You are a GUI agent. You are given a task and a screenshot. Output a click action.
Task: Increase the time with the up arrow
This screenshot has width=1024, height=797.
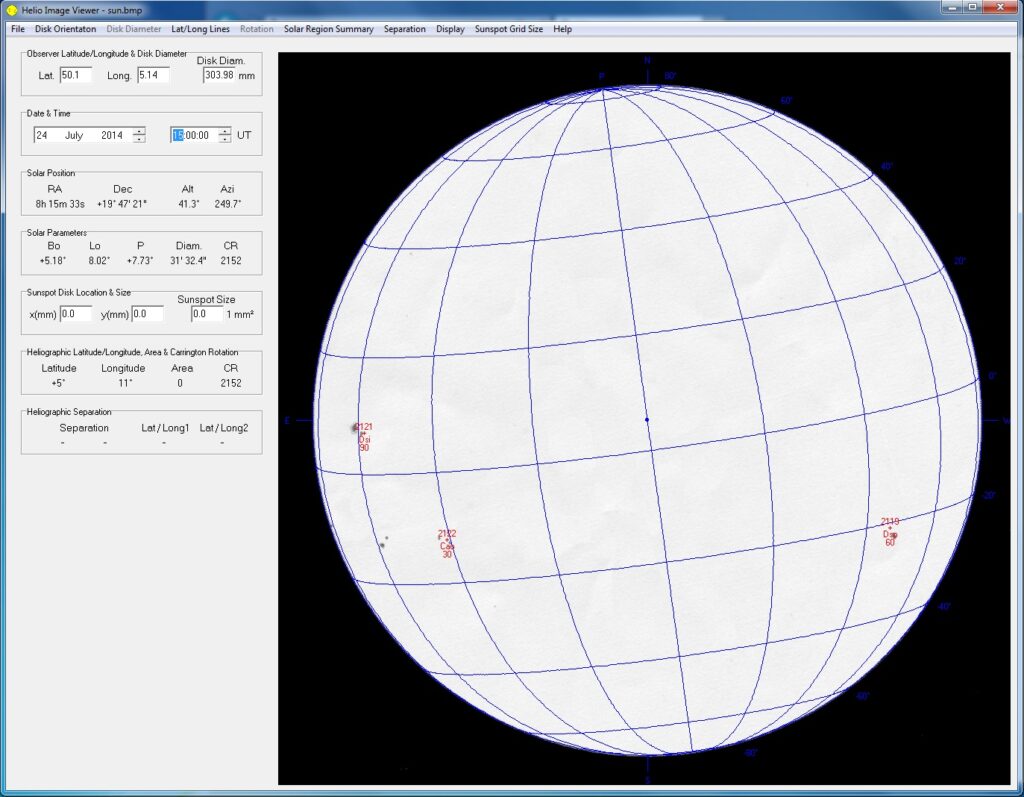(x=225, y=130)
